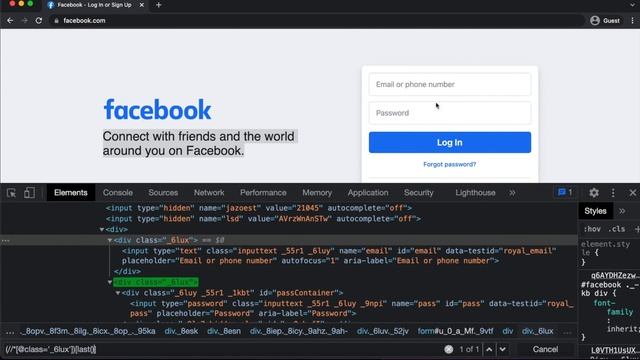Click the div._8esn breadcrumb
Screen dimensions: 640x360
pyautogui.click(x=224, y=331)
